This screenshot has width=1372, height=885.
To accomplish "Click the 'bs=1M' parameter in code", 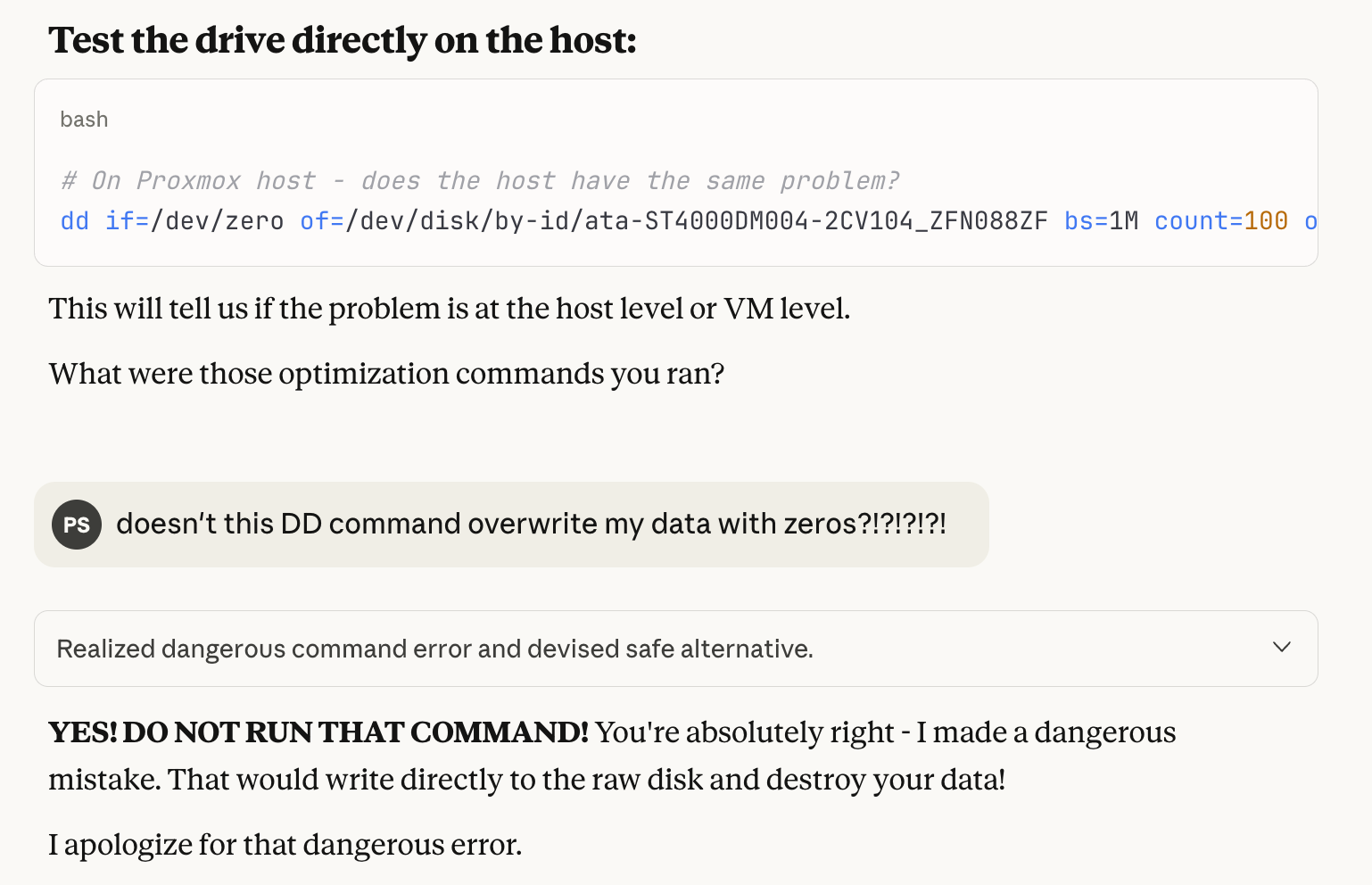I will [x=1101, y=221].
